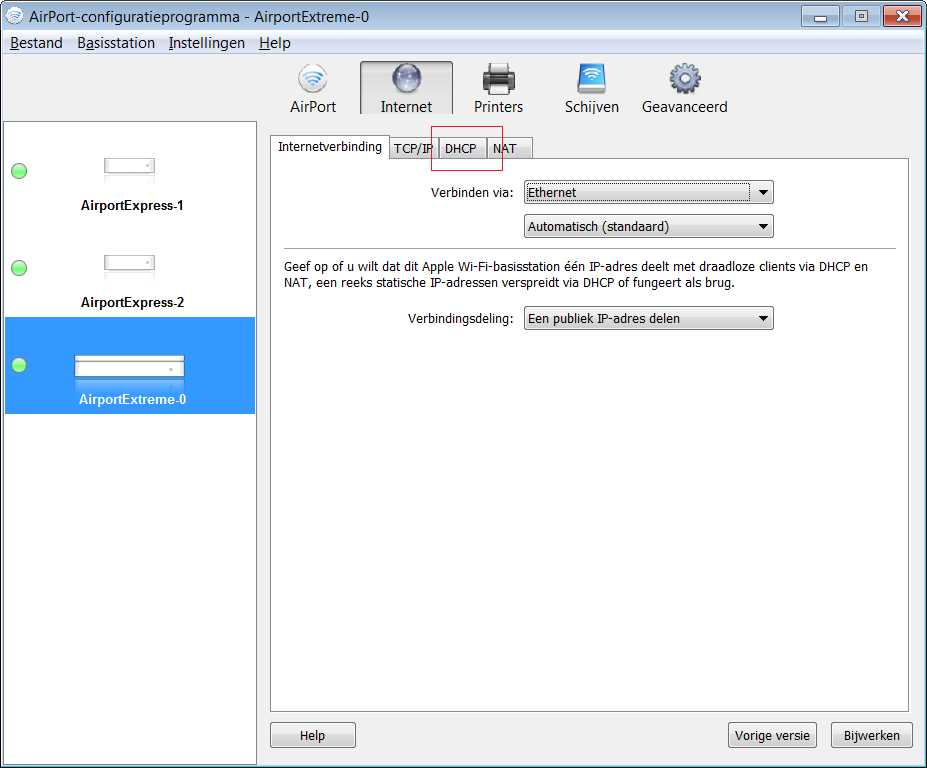Open Geavanceerd gear settings
The image size is (927, 768).
tap(684, 88)
